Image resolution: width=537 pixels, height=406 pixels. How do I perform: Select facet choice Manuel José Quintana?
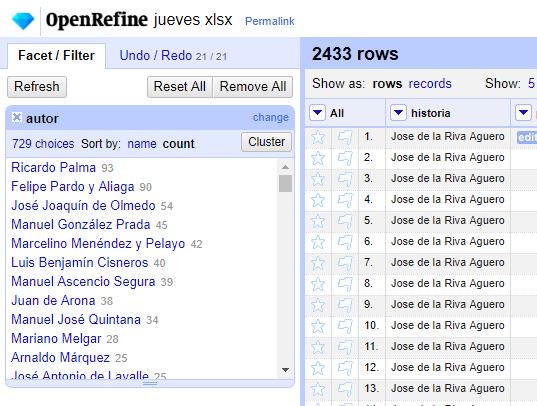pos(76,320)
